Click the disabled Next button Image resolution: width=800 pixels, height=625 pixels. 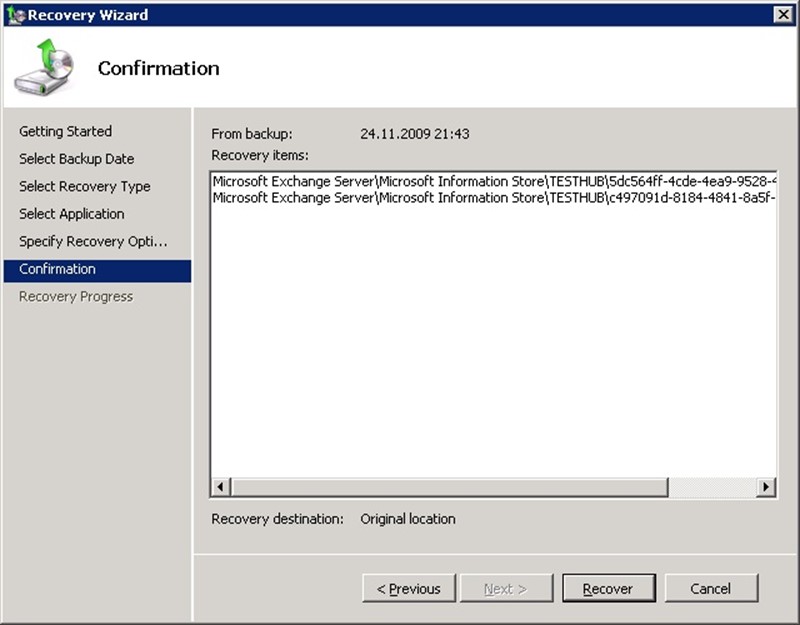504,589
